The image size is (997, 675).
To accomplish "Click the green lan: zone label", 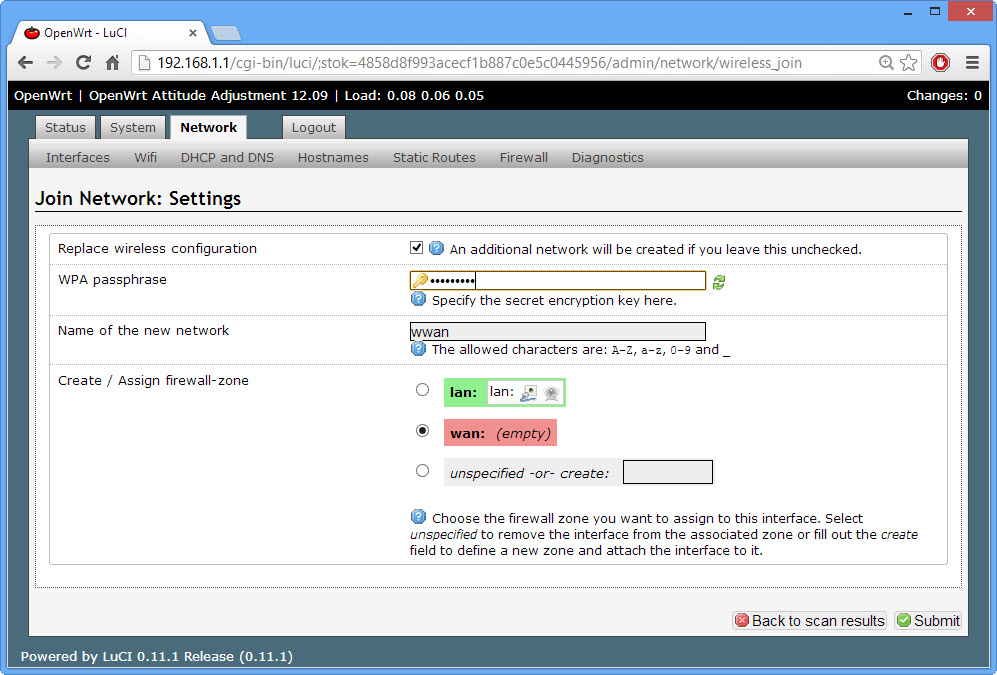I will point(463,392).
